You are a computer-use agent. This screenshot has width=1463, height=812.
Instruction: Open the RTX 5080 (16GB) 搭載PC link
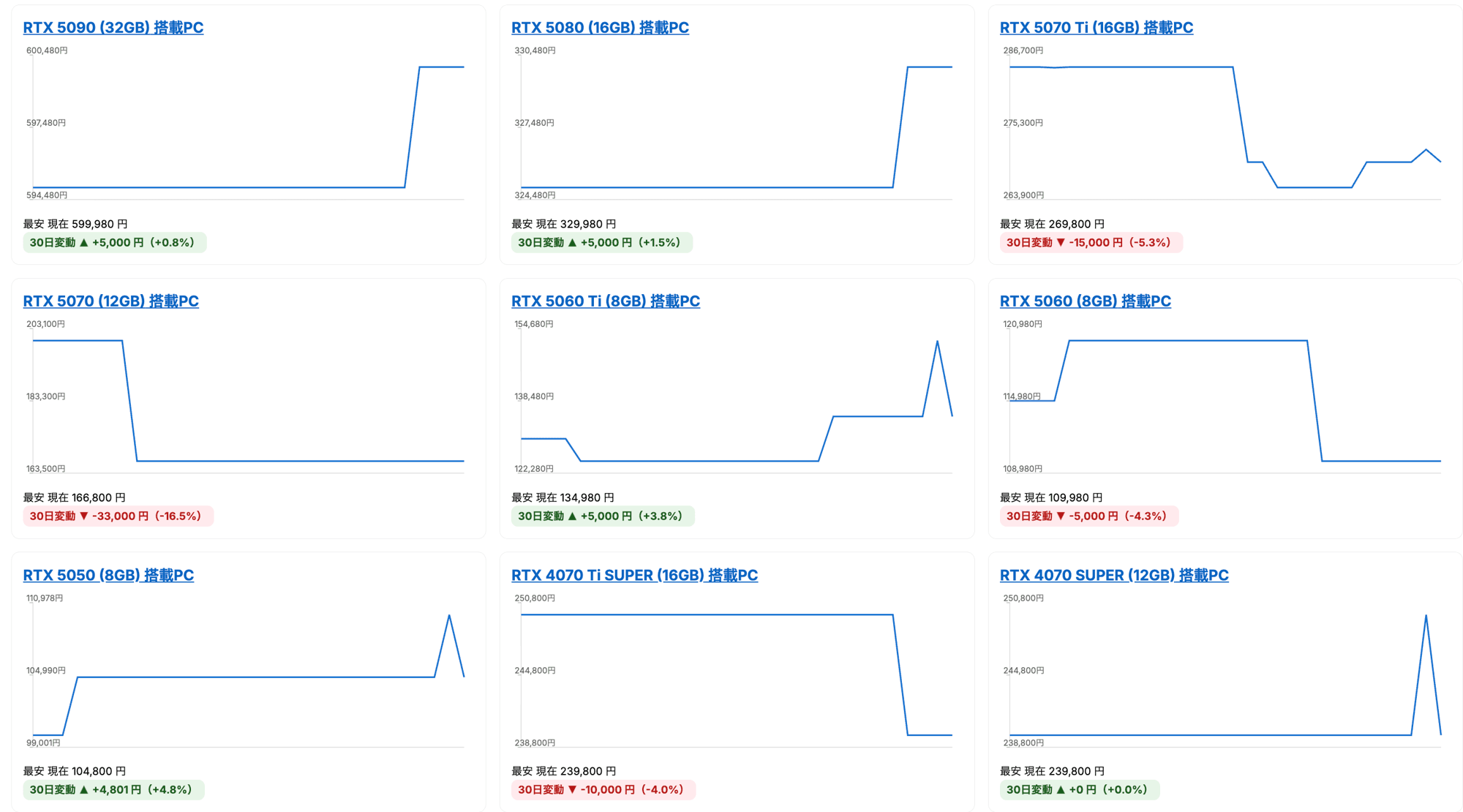click(600, 28)
